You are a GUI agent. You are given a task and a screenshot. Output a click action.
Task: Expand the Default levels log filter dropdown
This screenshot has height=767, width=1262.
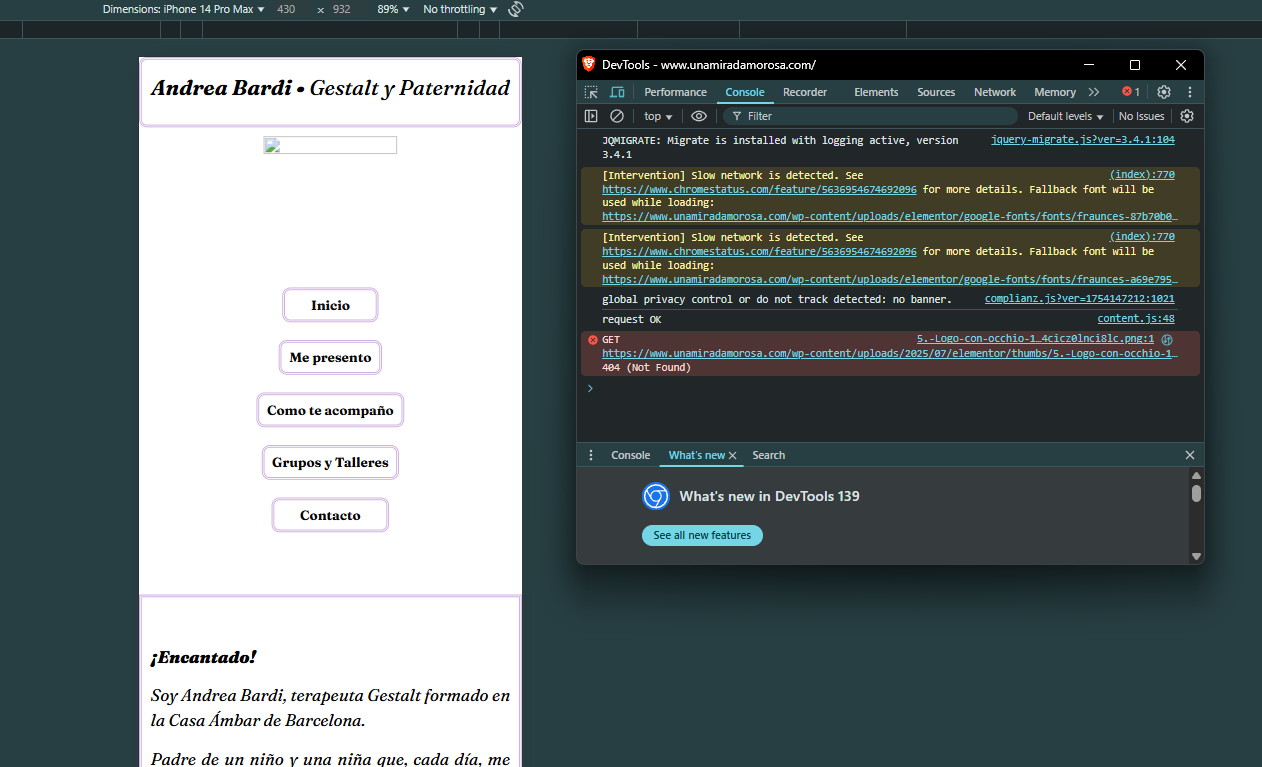coord(1065,116)
